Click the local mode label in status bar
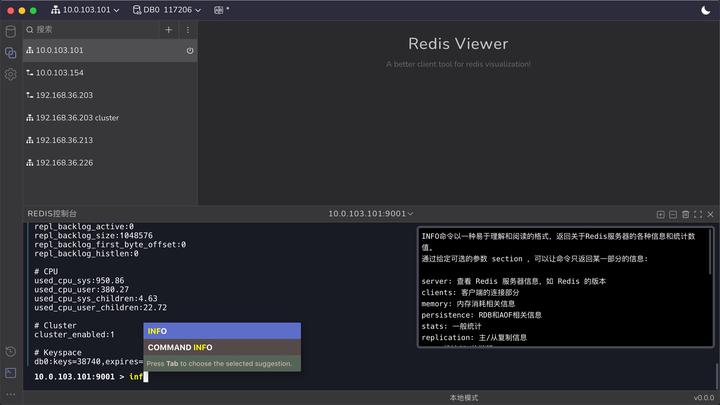 [464, 398]
